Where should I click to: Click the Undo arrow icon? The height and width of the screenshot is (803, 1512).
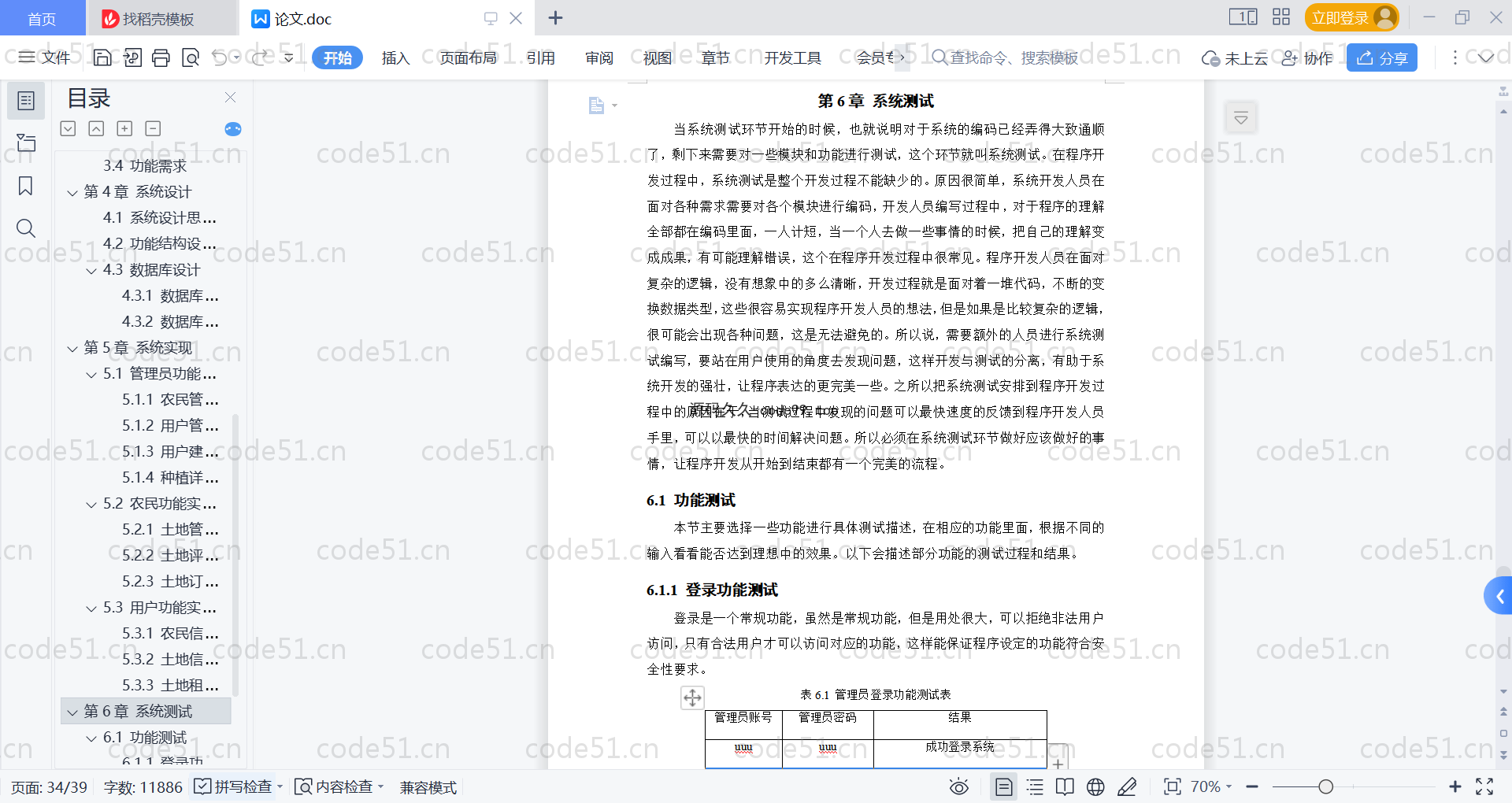click(x=220, y=57)
